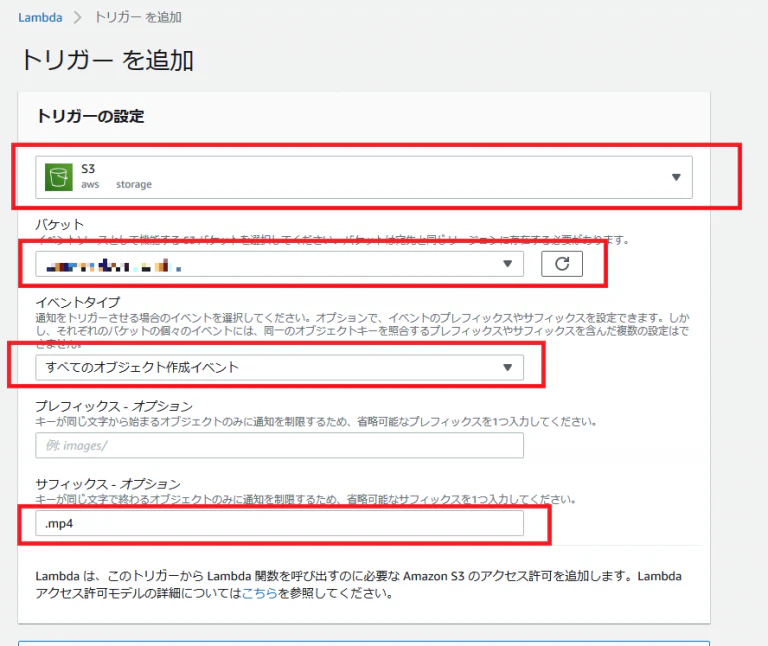The image size is (768, 646).
Task: Click the トリガー を追加 breadcrumb text
Action: point(138,18)
